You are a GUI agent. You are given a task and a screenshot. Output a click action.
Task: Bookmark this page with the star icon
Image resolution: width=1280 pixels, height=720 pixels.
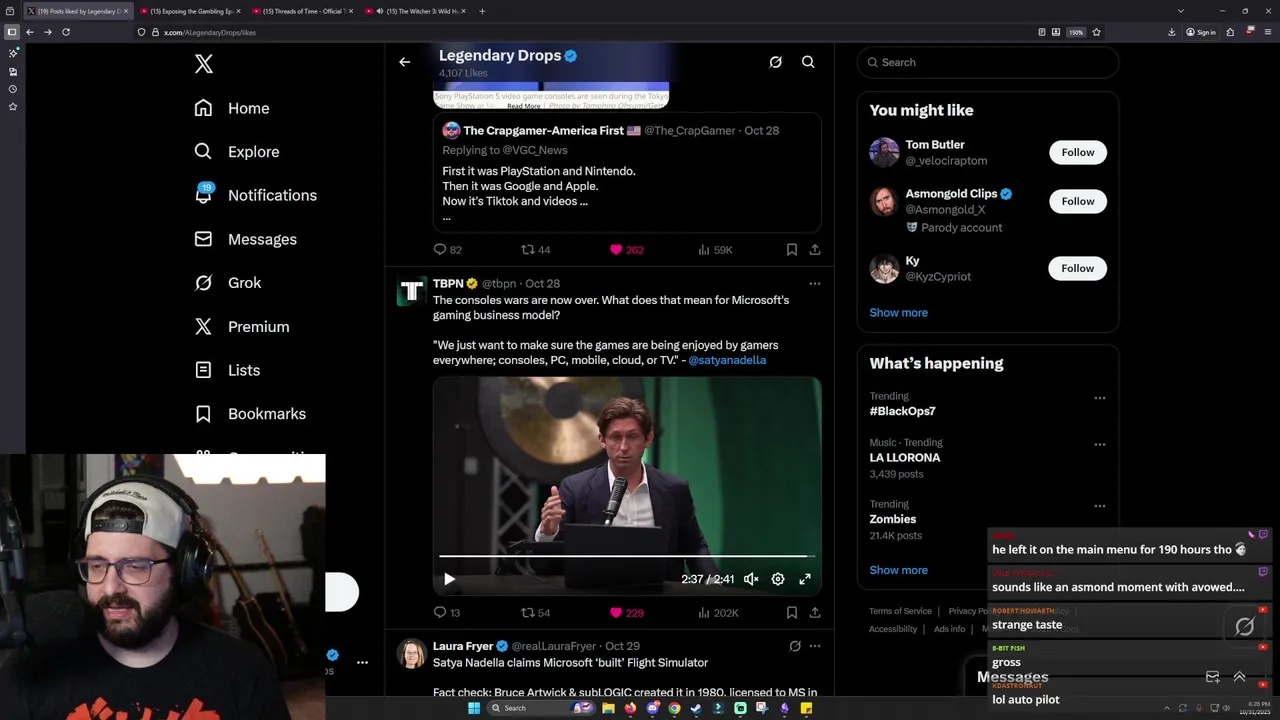(x=1096, y=32)
